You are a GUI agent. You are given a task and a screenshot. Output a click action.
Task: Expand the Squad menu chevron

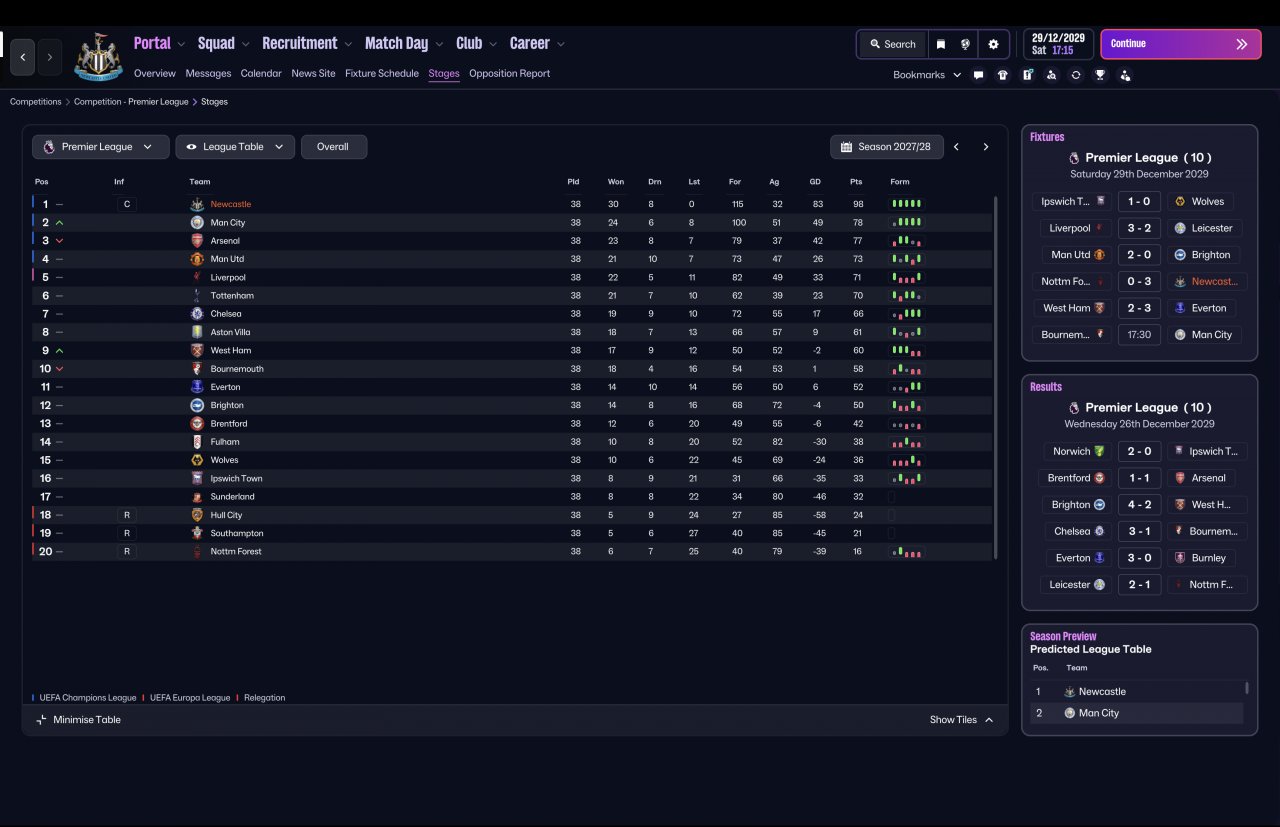click(245, 44)
